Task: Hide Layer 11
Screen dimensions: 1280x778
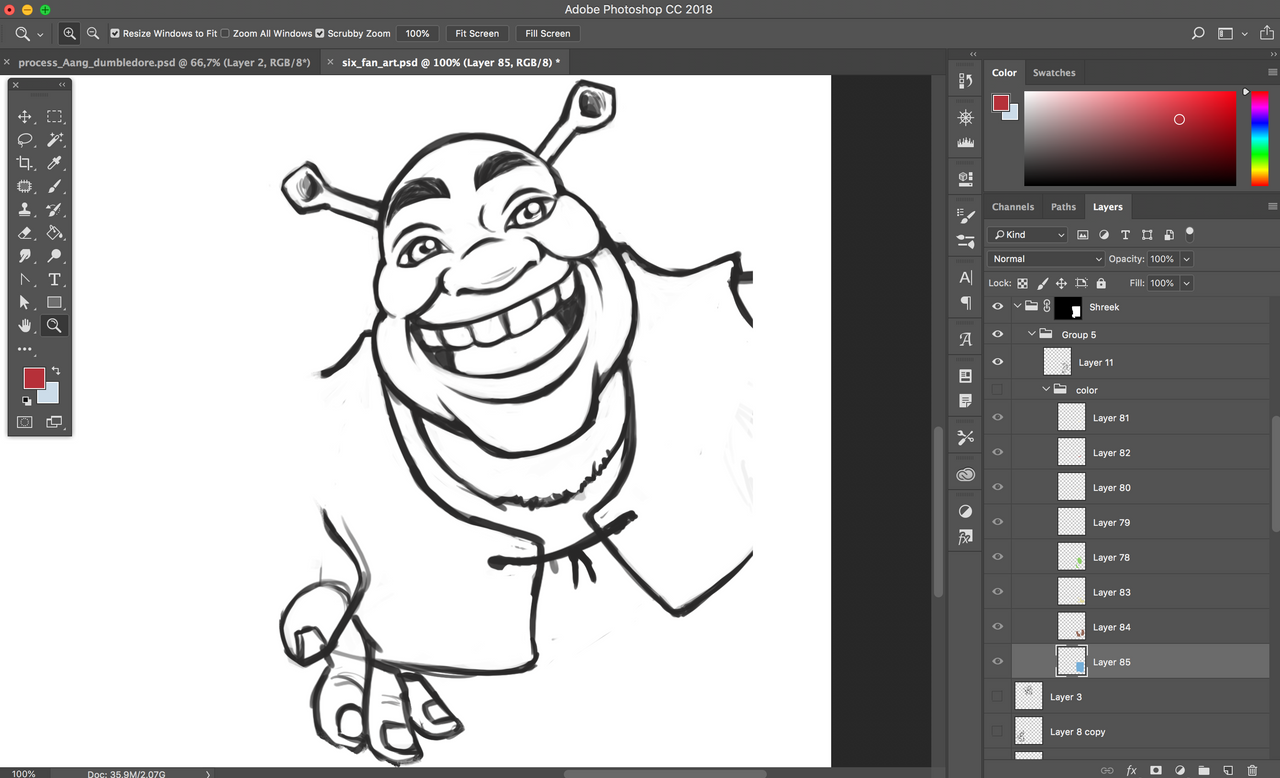Action: point(997,362)
